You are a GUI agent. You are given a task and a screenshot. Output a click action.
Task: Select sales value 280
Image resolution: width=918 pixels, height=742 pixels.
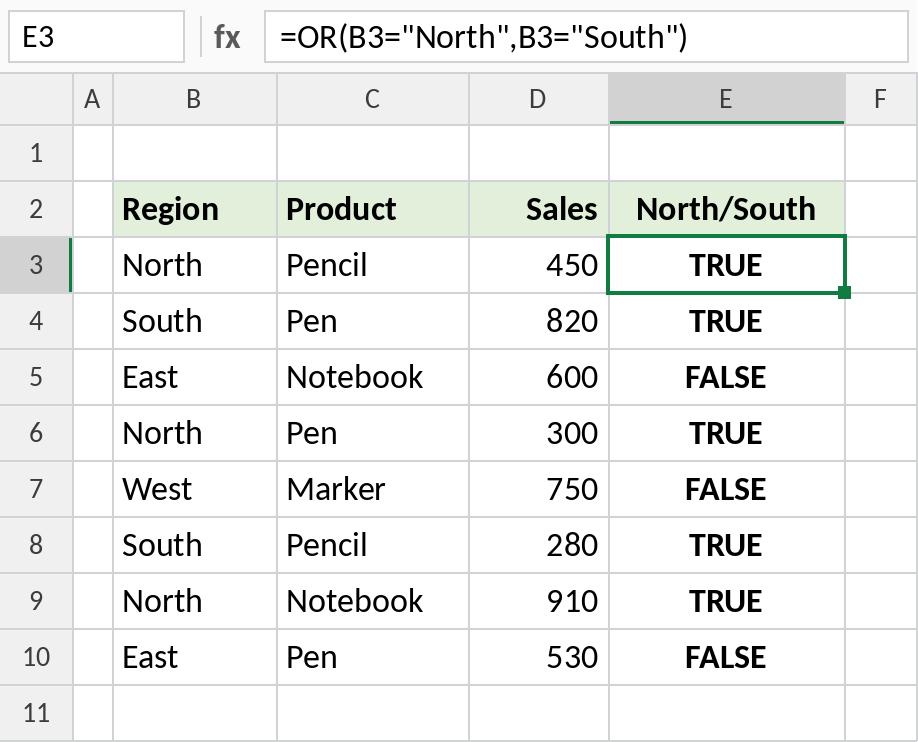pyautogui.click(x=539, y=545)
